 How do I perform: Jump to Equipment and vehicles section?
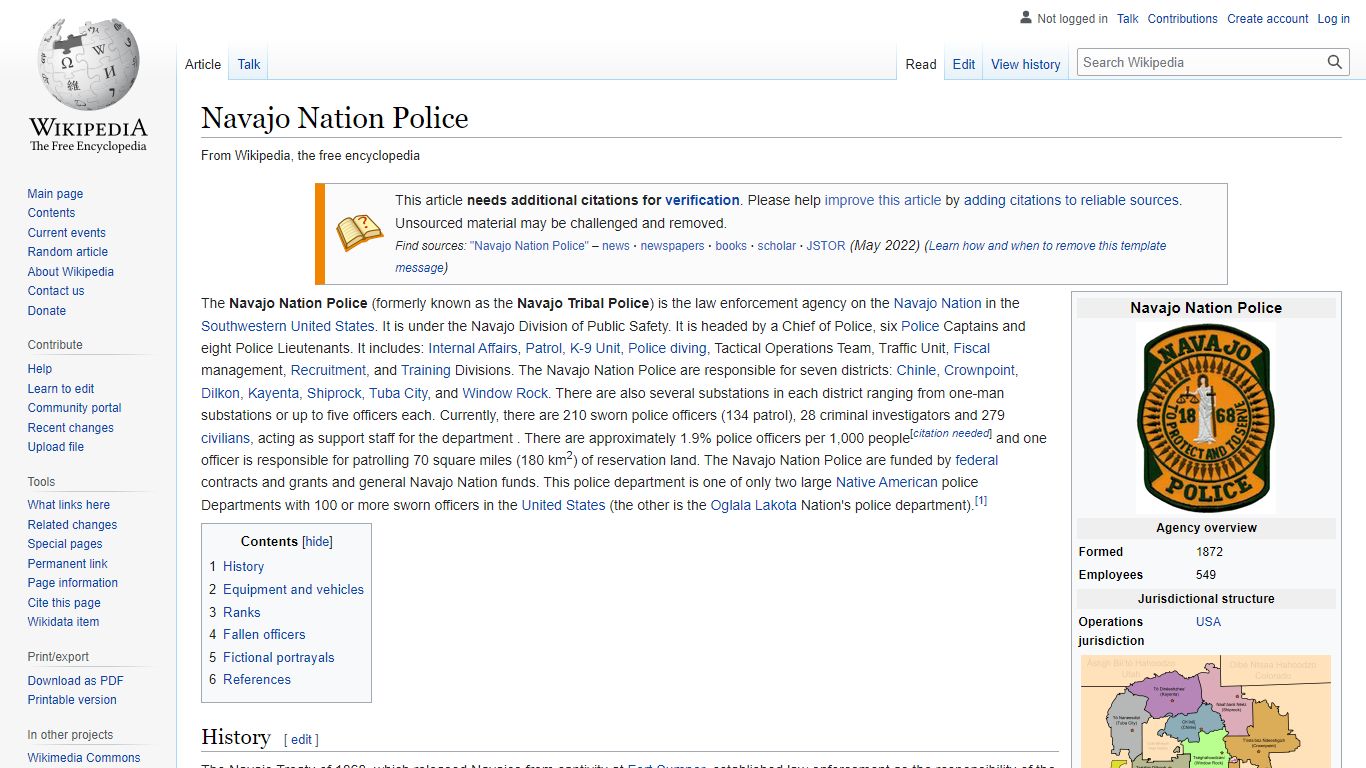coord(293,589)
